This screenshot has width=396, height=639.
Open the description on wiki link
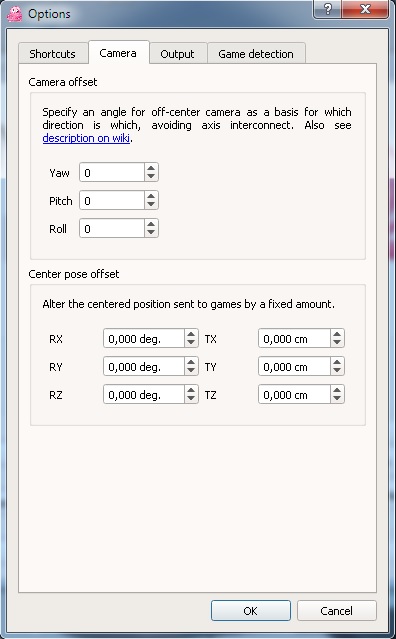coord(86,138)
